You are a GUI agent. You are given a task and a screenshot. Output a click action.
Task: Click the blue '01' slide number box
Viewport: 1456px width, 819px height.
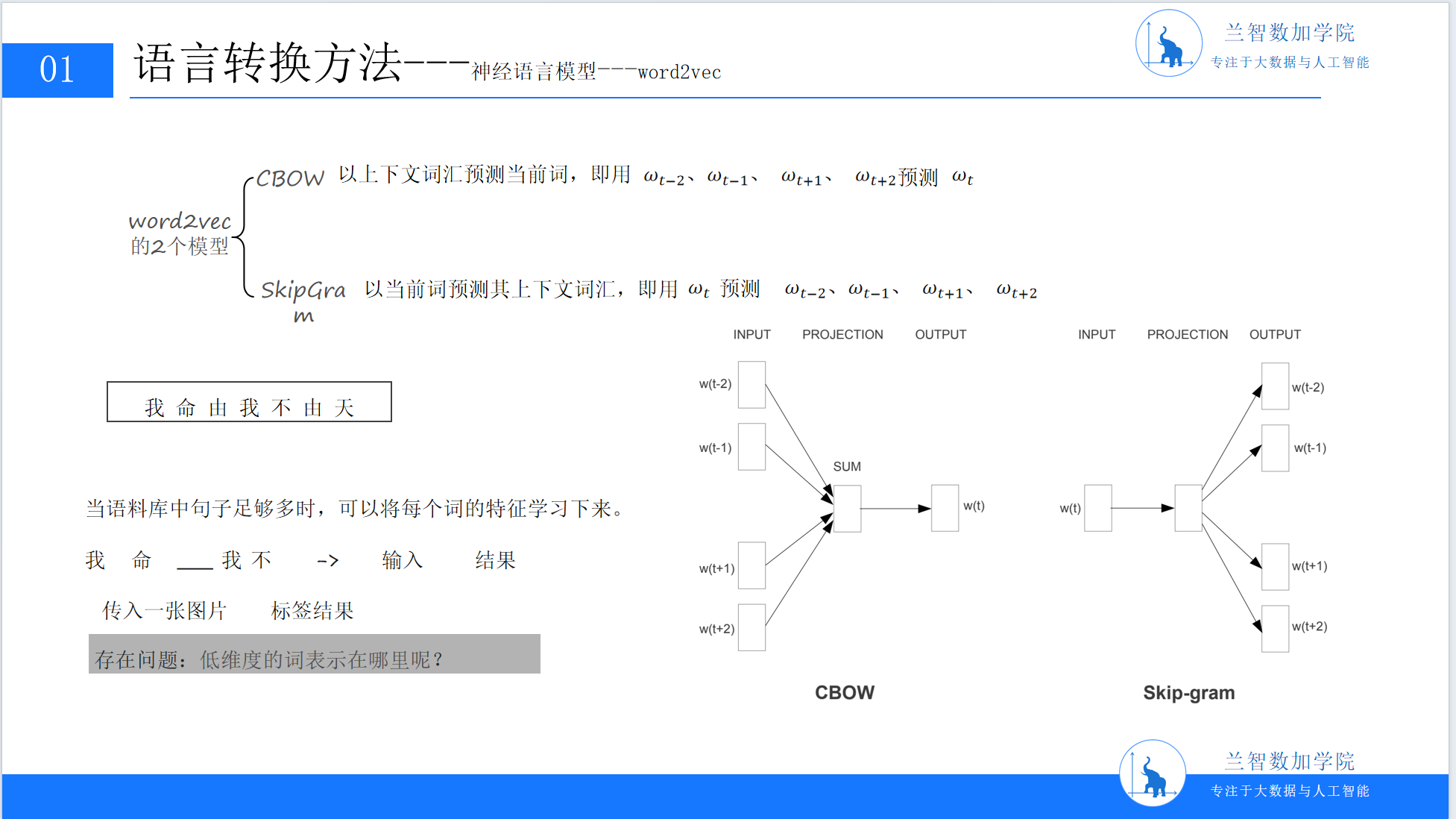coord(57,70)
